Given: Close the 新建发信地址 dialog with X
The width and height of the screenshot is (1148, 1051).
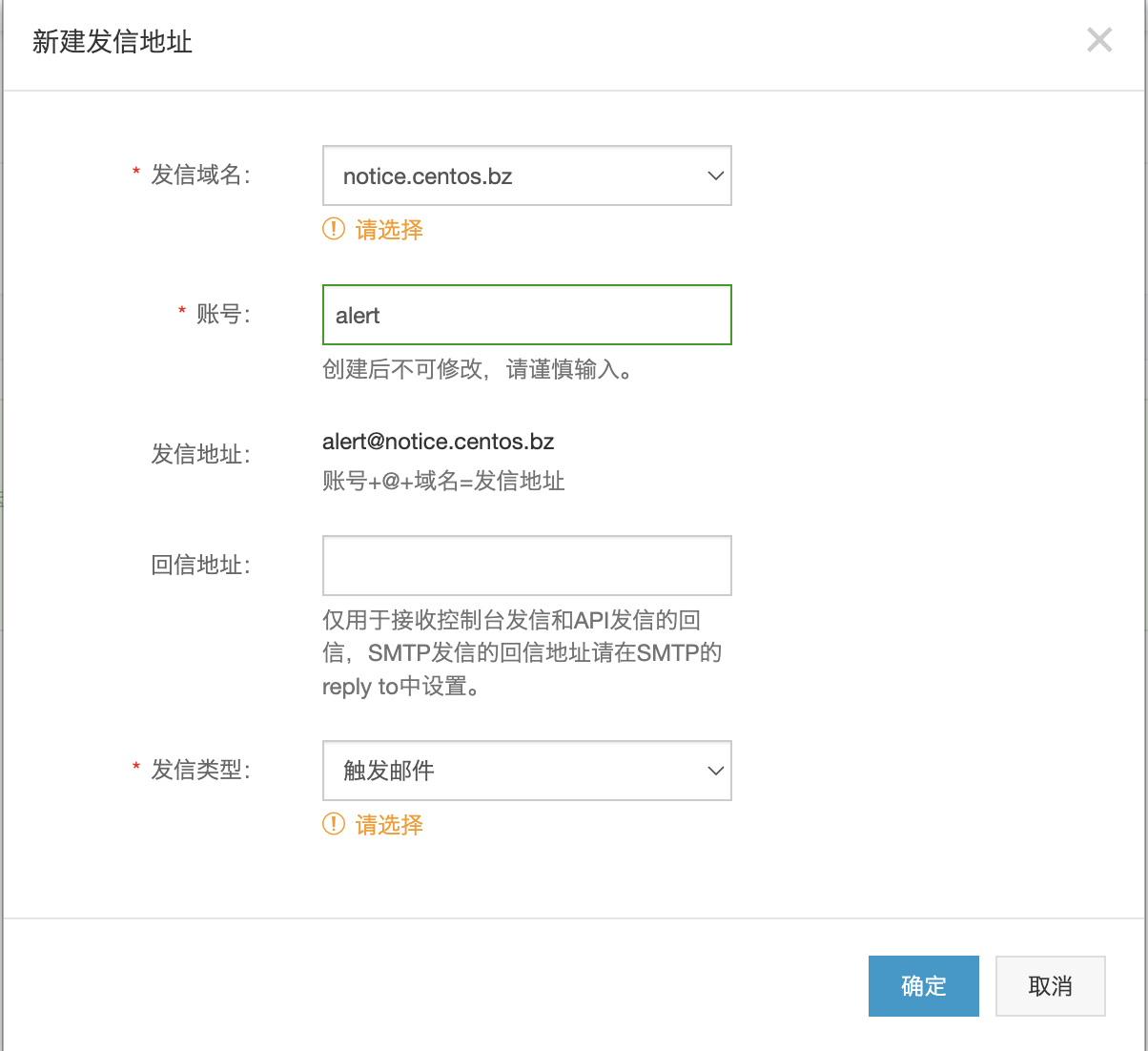Looking at the screenshot, I should click(1099, 40).
